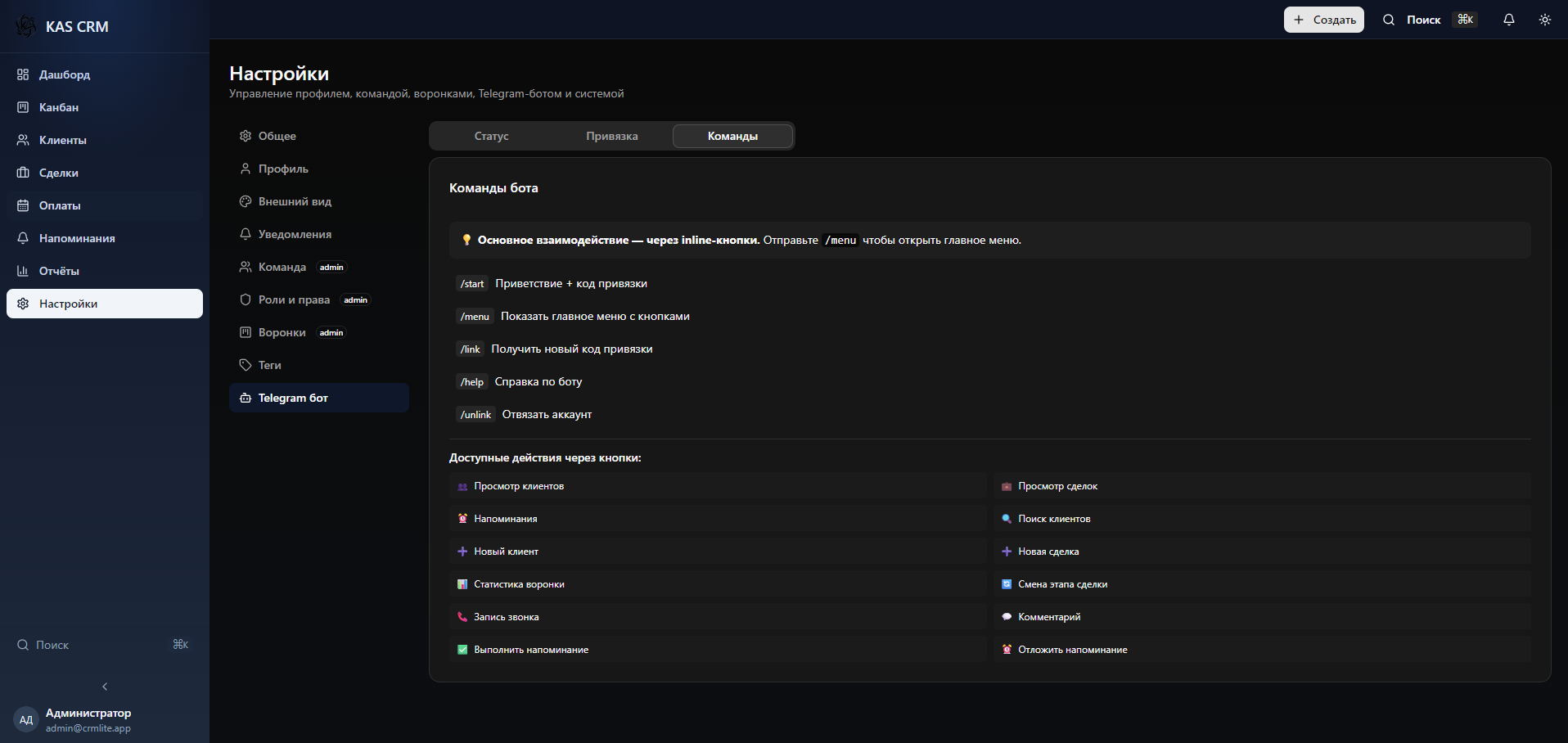Click the /help command tag
Image resolution: width=1568 pixels, height=743 pixels.
click(x=472, y=382)
